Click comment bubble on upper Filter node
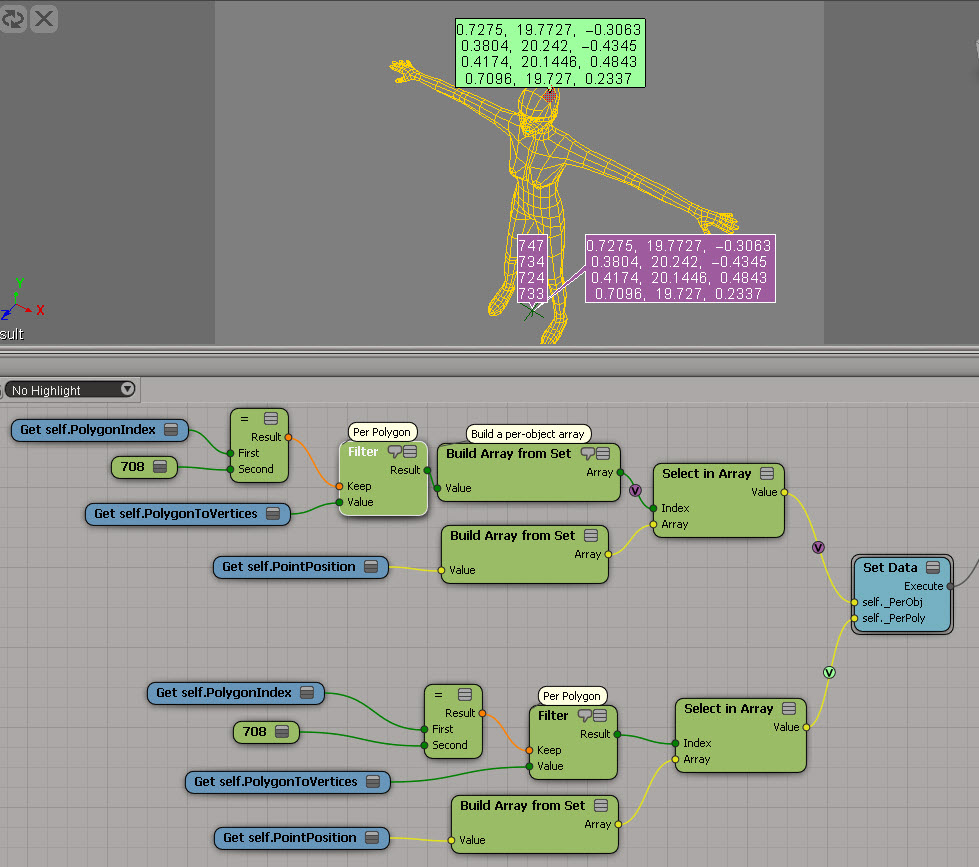 (x=394, y=452)
